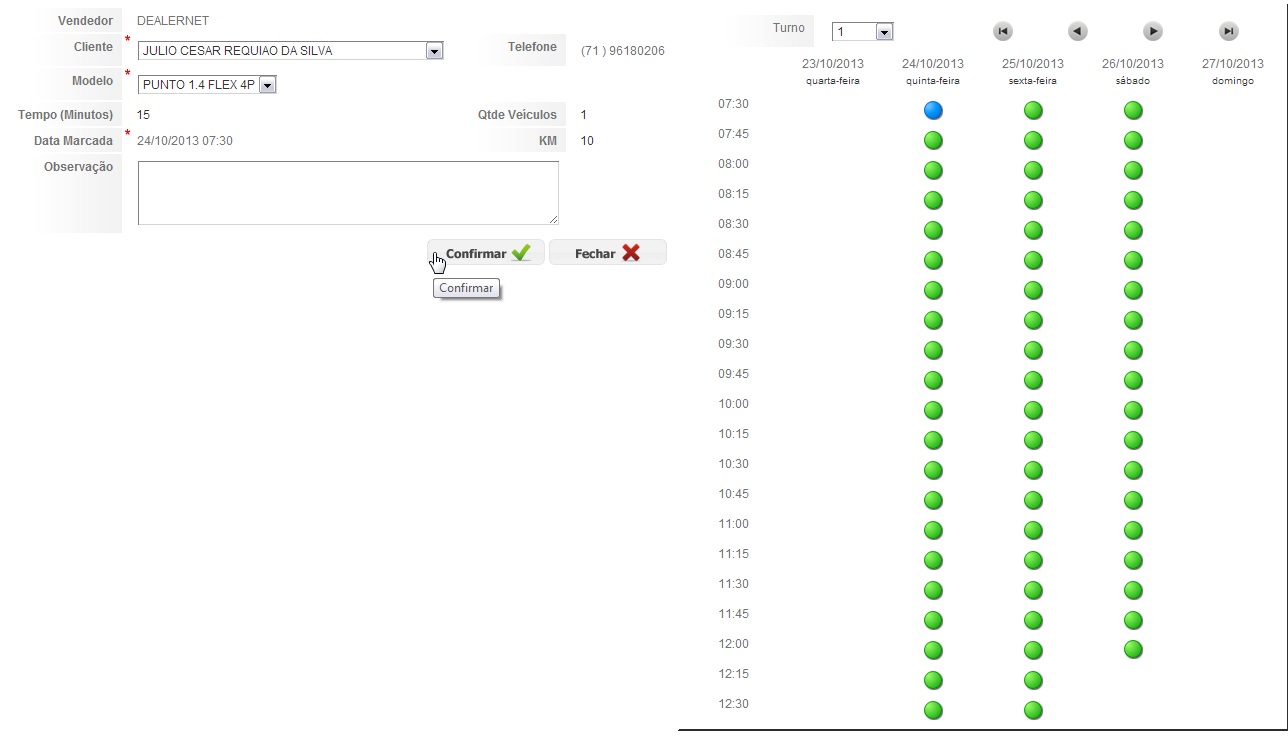Screen dimensions: 1288x736
Task: Click the 12:00 time label
Action: 733,644
